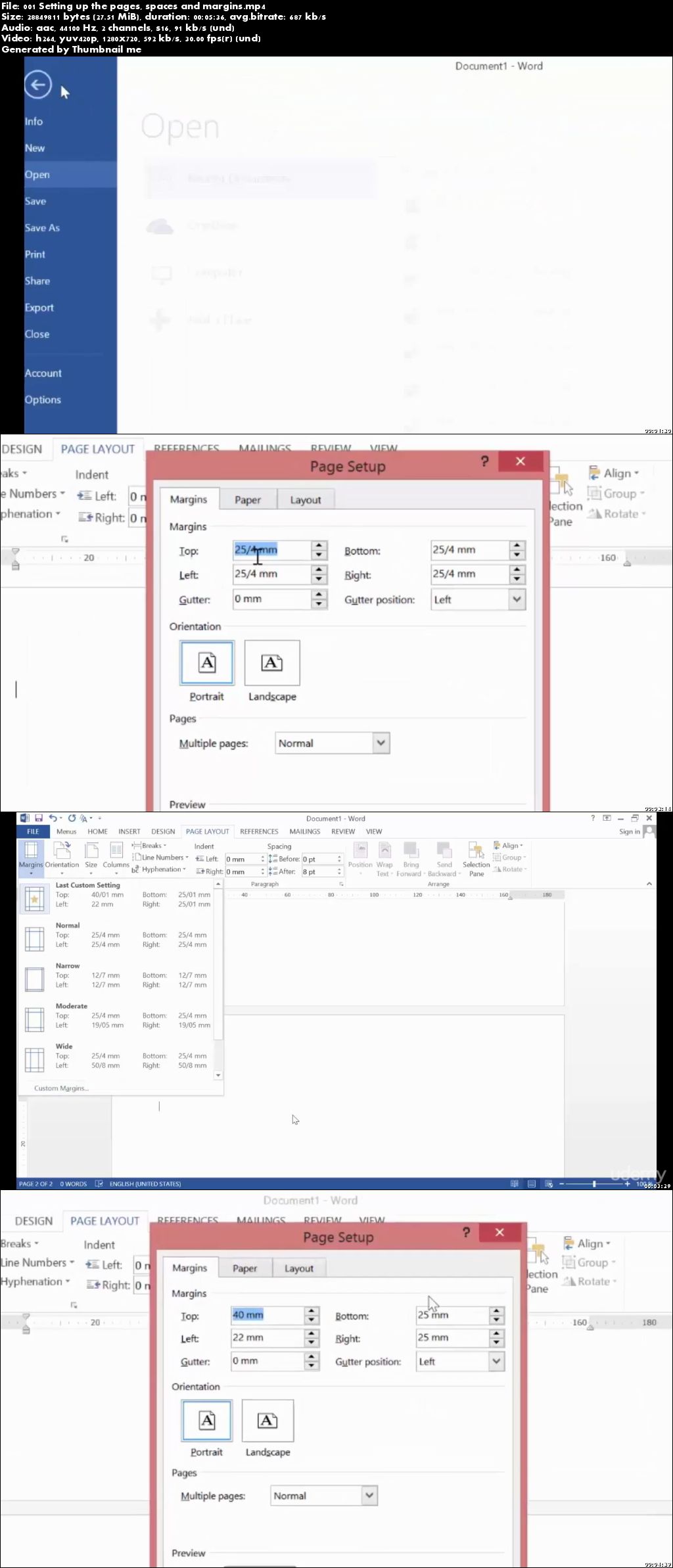Collapse the ribbon with the caret arrow
The width and height of the screenshot is (673, 1568).
(x=649, y=884)
